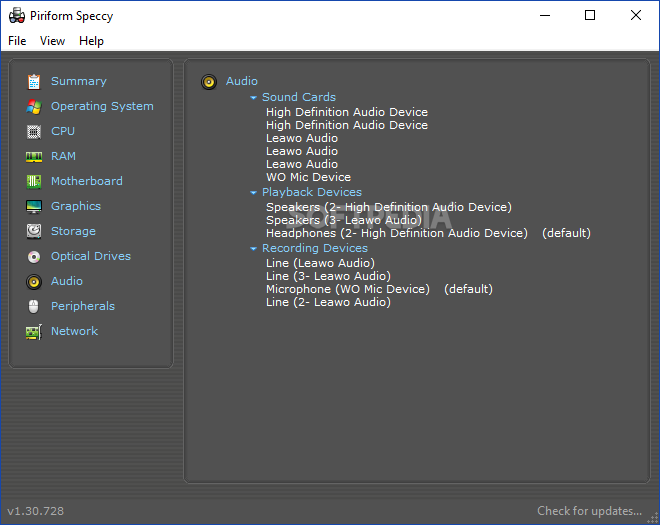Show the Motherboard details
This screenshot has width=660, height=525.
pos(87,181)
